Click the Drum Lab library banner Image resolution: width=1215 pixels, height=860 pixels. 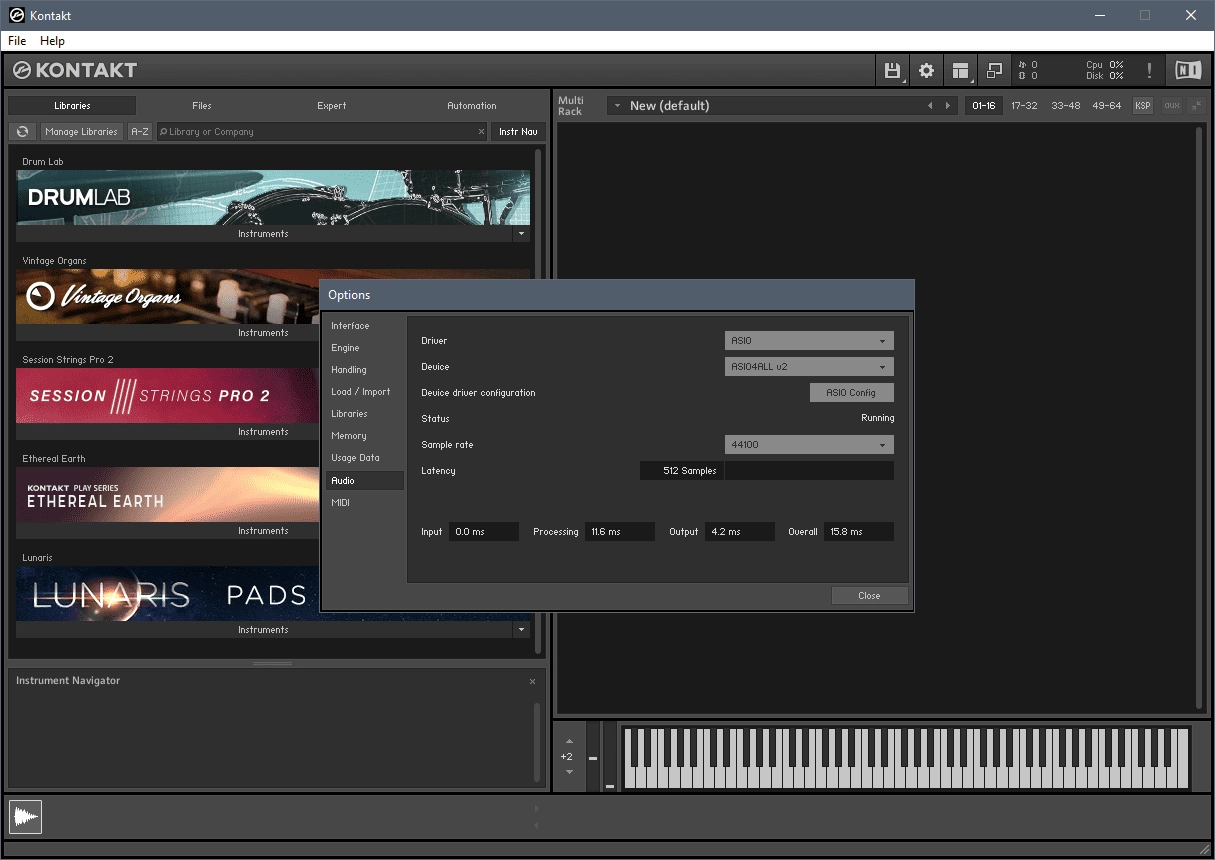pos(273,197)
